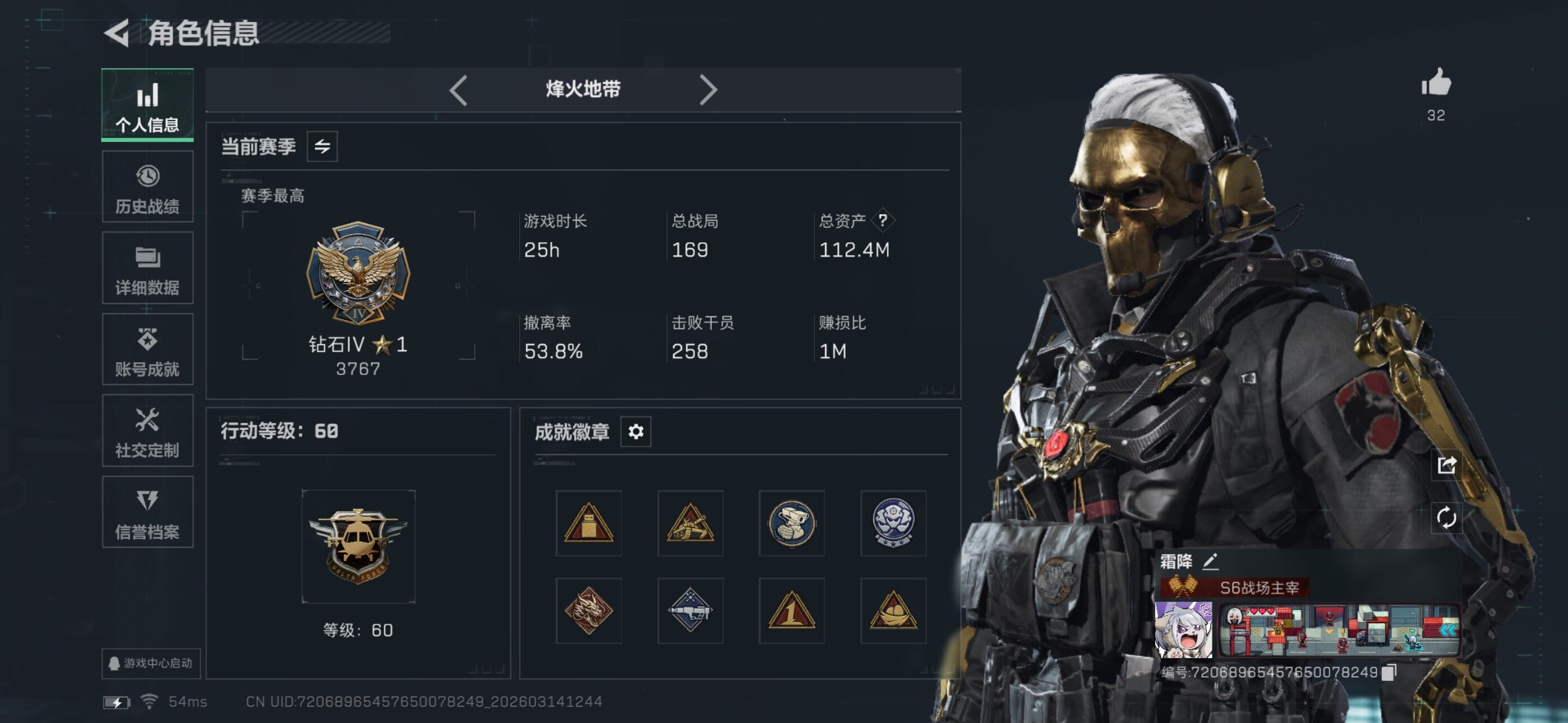Edit the nickname 霜降 with the pencil

[x=1210, y=561]
